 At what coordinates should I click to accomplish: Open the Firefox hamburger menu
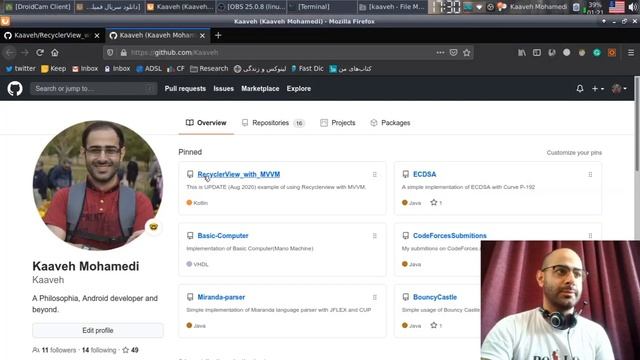coord(631,52)
